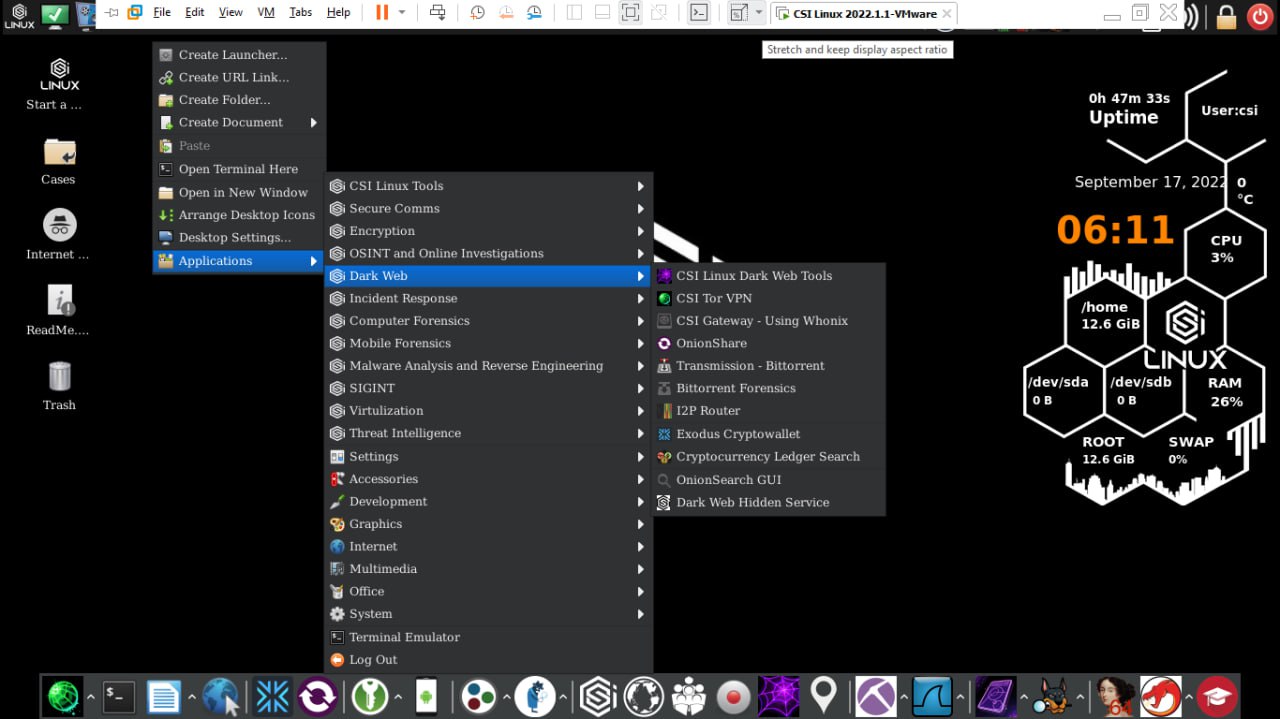Screen dimensions: 1280x719
Task: Open the dropdown arrow beside the pause button
Action: pyautogui.click(x=402, y=13)
